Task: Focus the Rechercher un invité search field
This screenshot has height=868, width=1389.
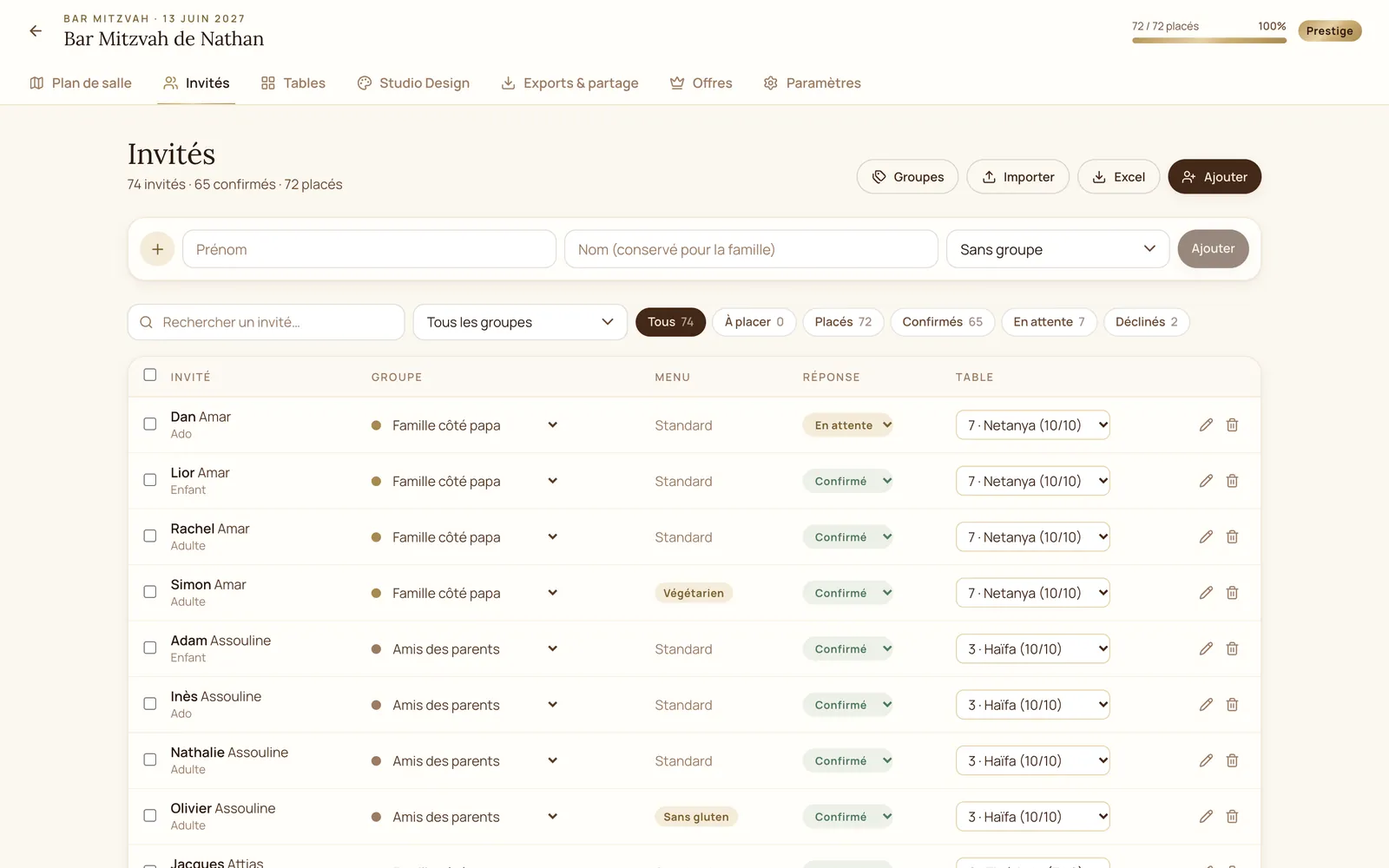Action: (x=266, y=322)
